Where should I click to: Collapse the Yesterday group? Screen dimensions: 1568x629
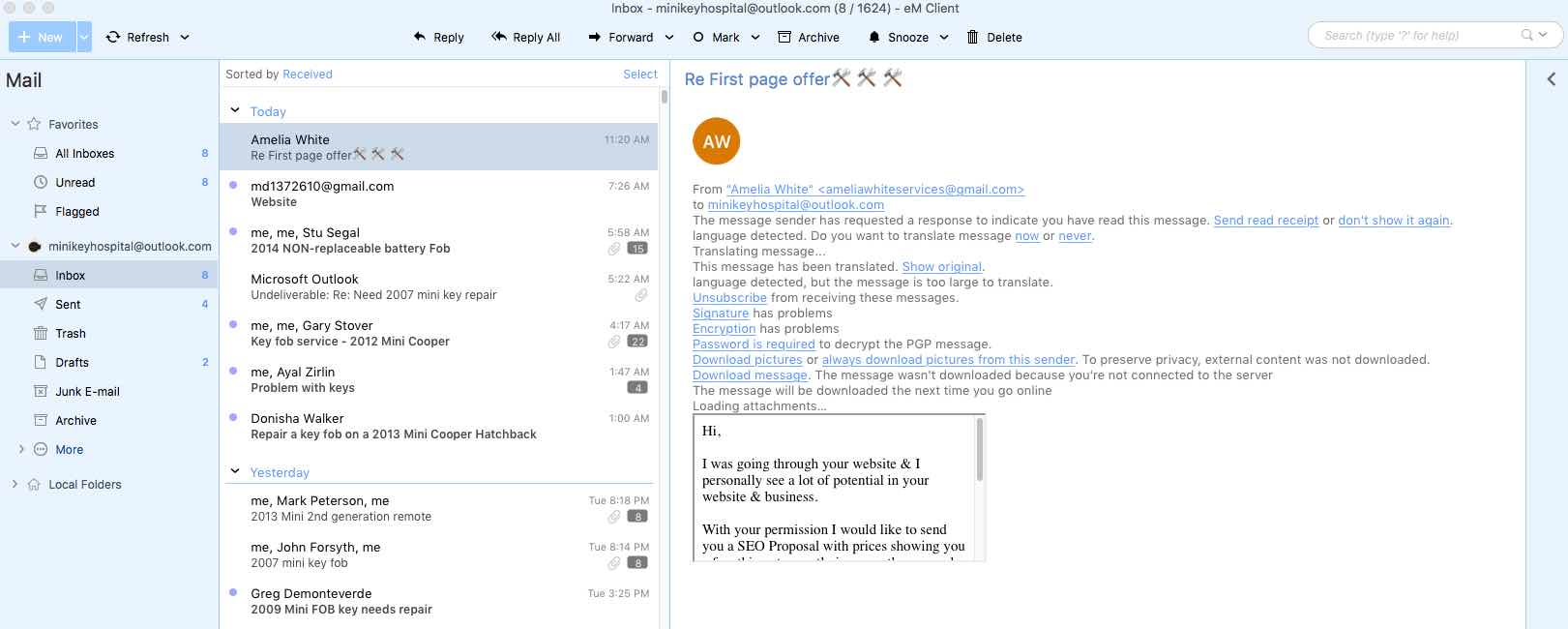coord(235,471)
